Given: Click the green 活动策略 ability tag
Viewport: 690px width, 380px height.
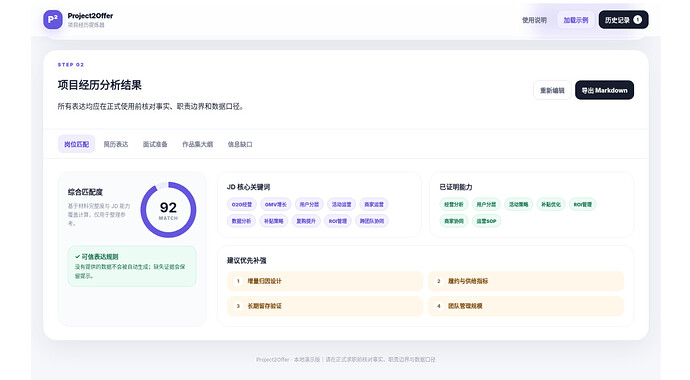Looking at the screenshot, I should pyautogui.click(x=519, y=204).
